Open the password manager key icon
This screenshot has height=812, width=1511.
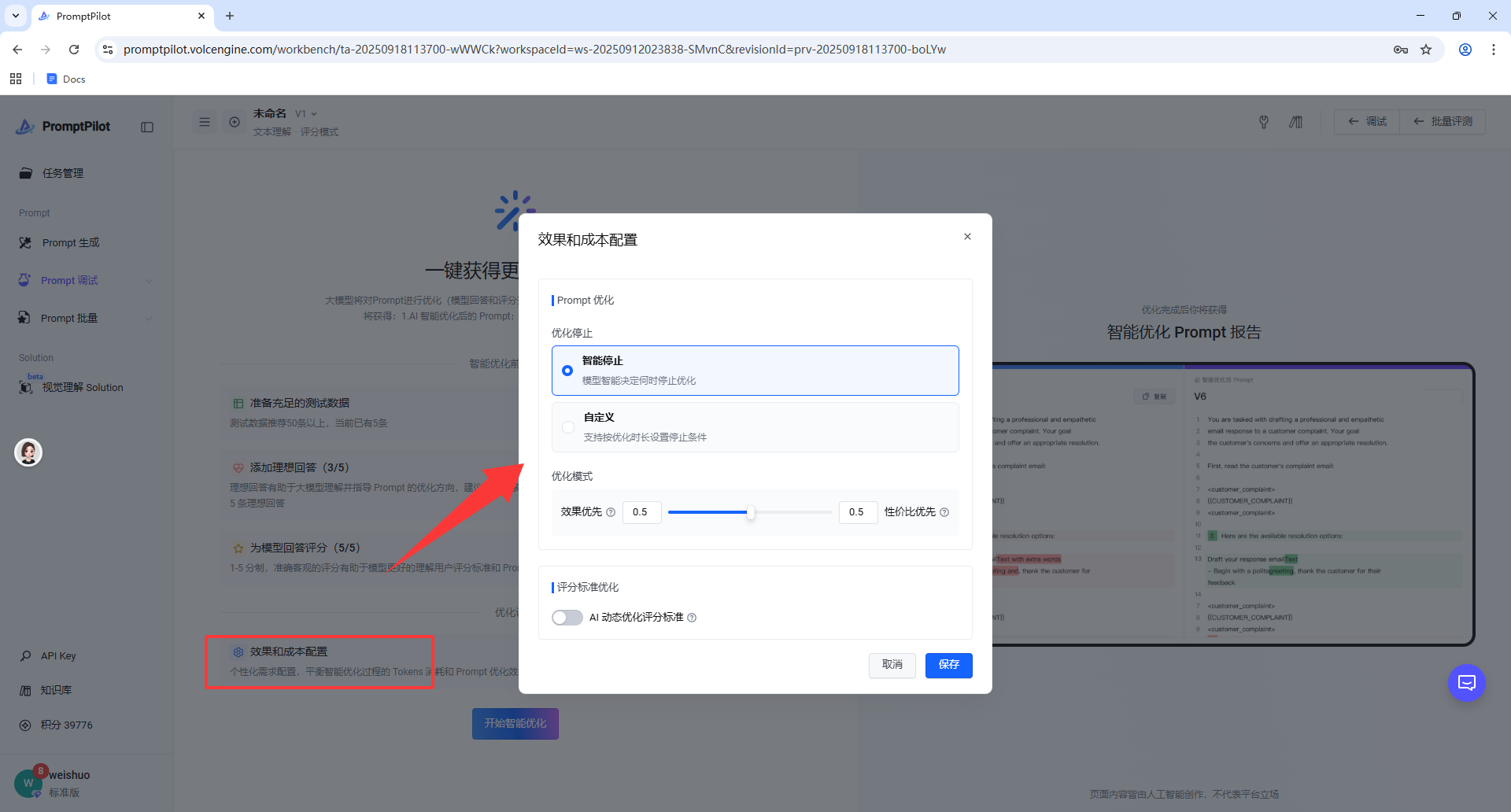click(x=1401, y=50)
